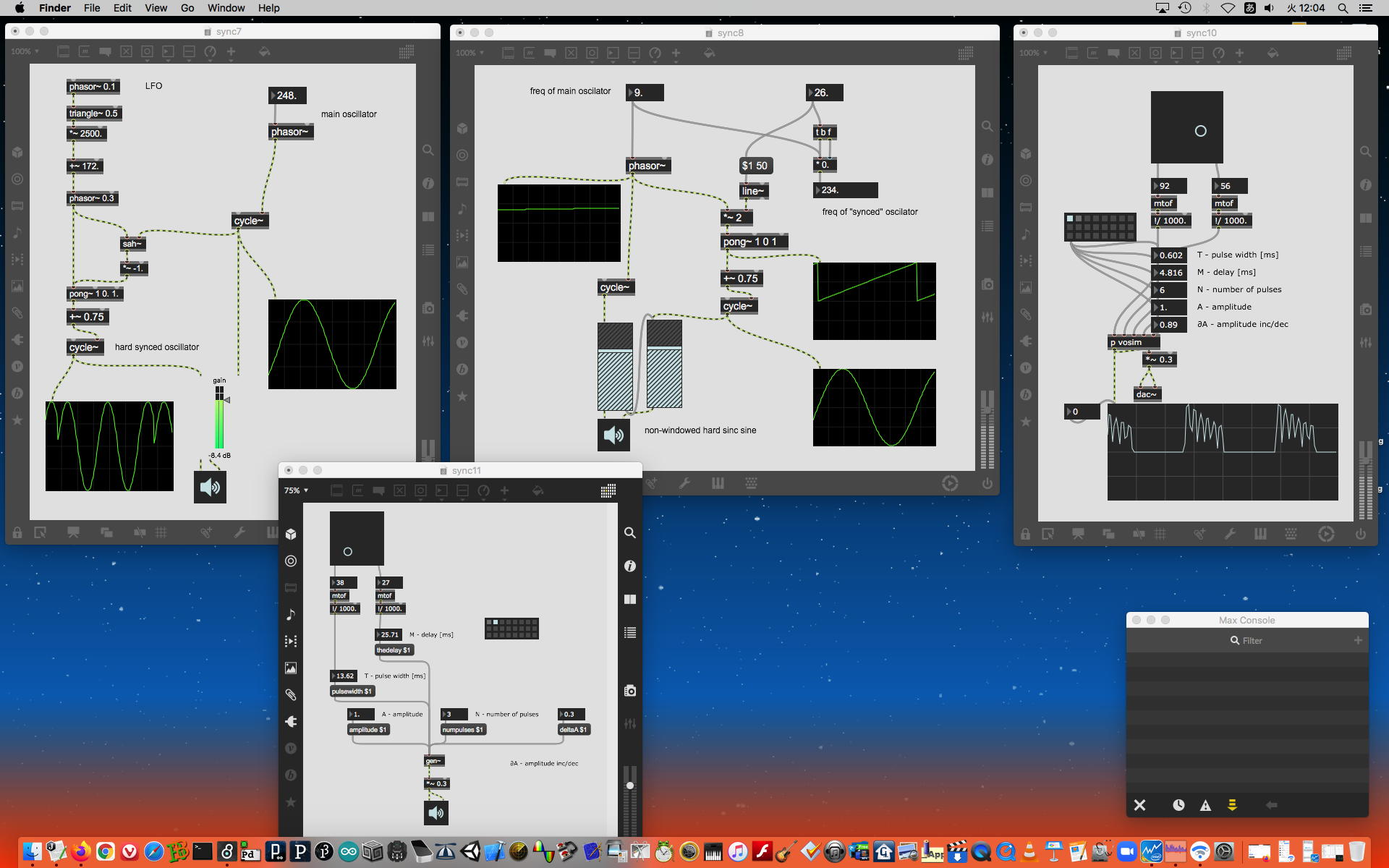Click the 'pulsewidth $1' message box
Screen dimensions: 1389x868
point(352,692)
